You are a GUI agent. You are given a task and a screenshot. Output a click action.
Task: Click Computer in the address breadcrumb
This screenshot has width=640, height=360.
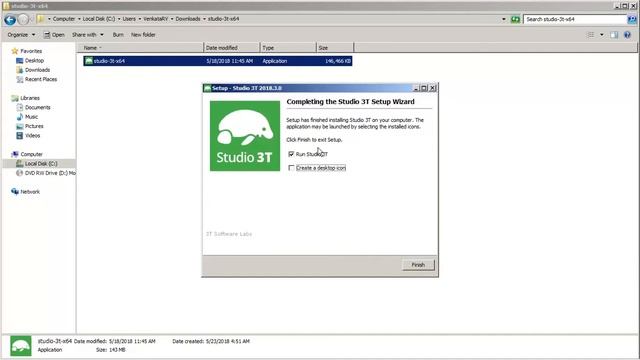tap(64, 19)
